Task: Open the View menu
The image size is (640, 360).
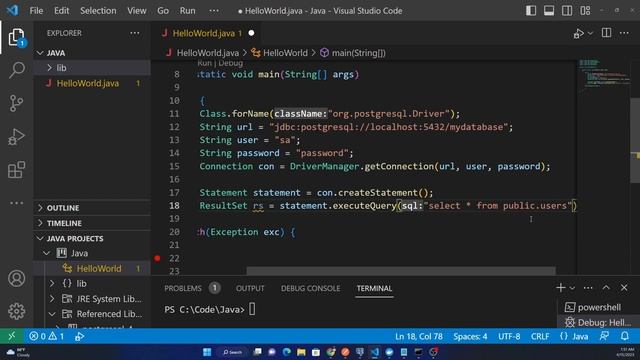Action: pyautogui.click(x=137, y=11)
